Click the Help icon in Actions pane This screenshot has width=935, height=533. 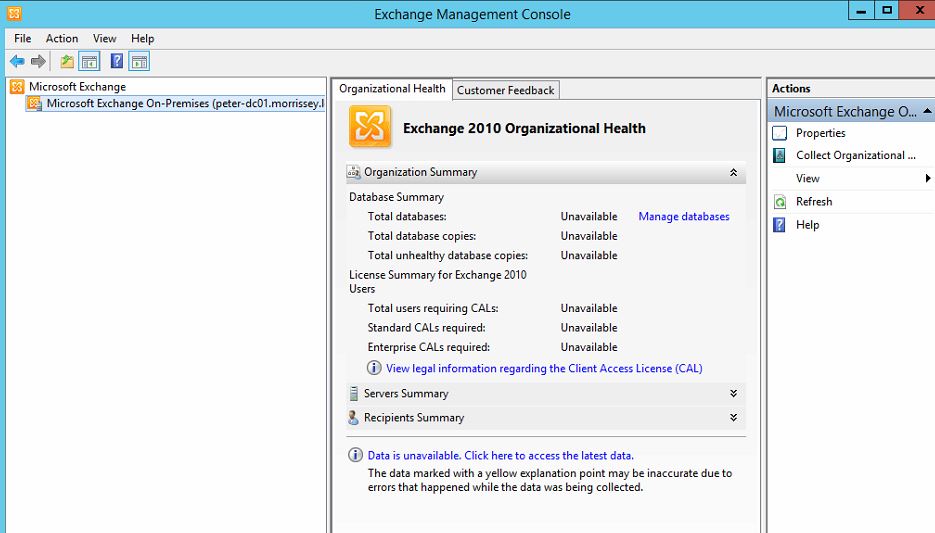[x=779, y=225]
